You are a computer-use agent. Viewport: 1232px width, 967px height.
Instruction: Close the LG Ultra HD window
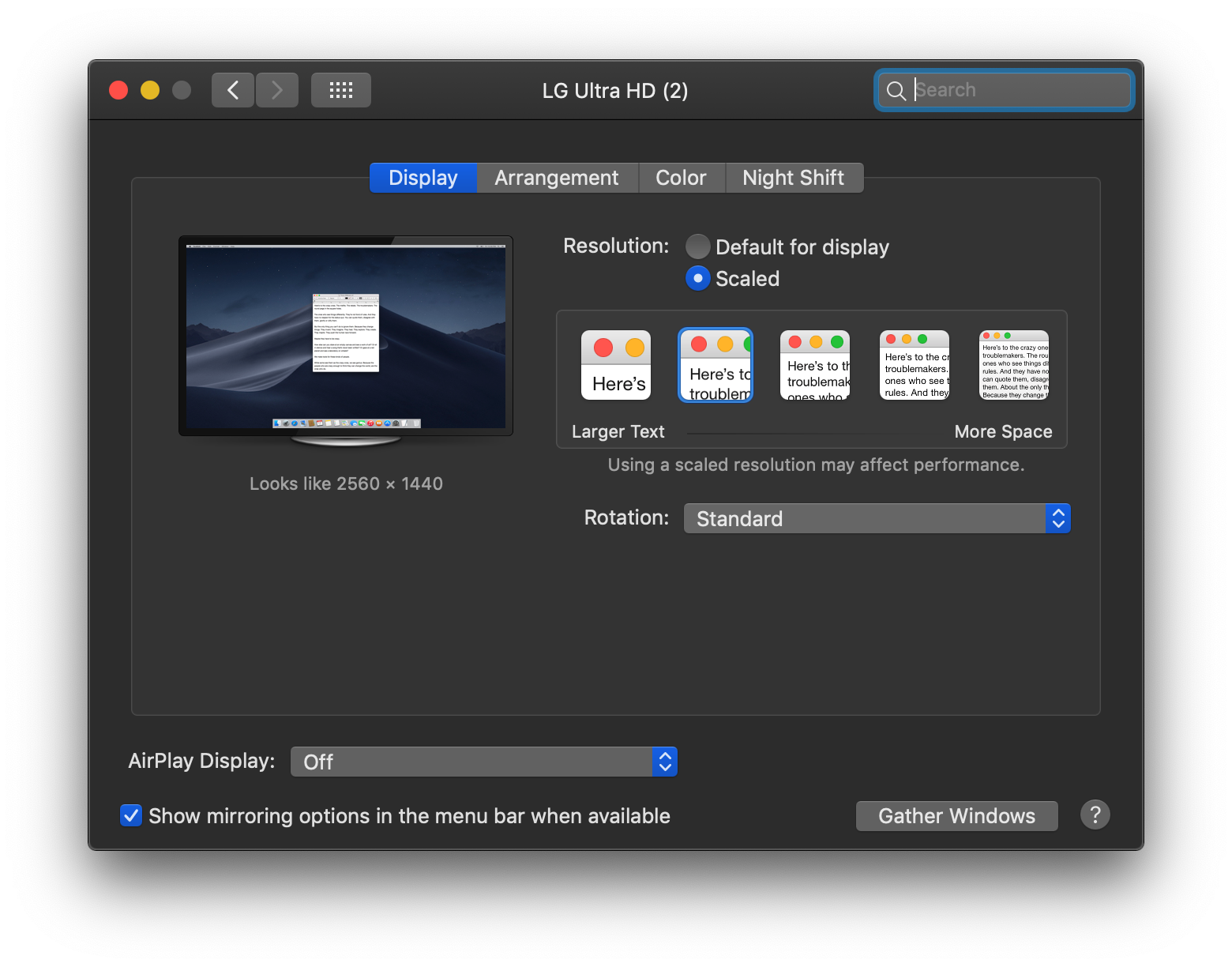[x=118, y=90]
